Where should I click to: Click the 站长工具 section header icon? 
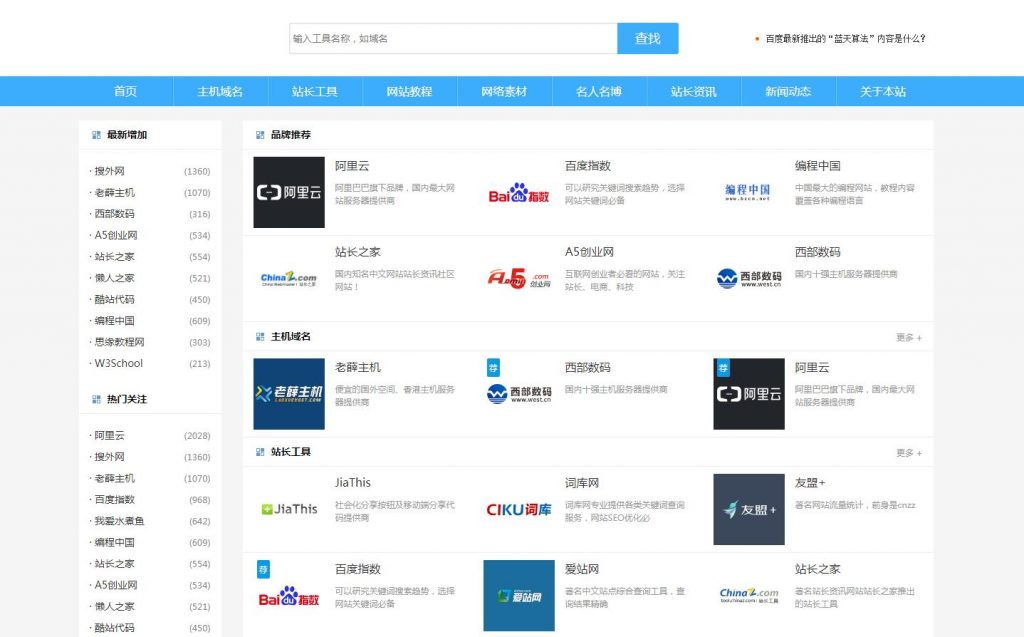click(x=260, y=451)
